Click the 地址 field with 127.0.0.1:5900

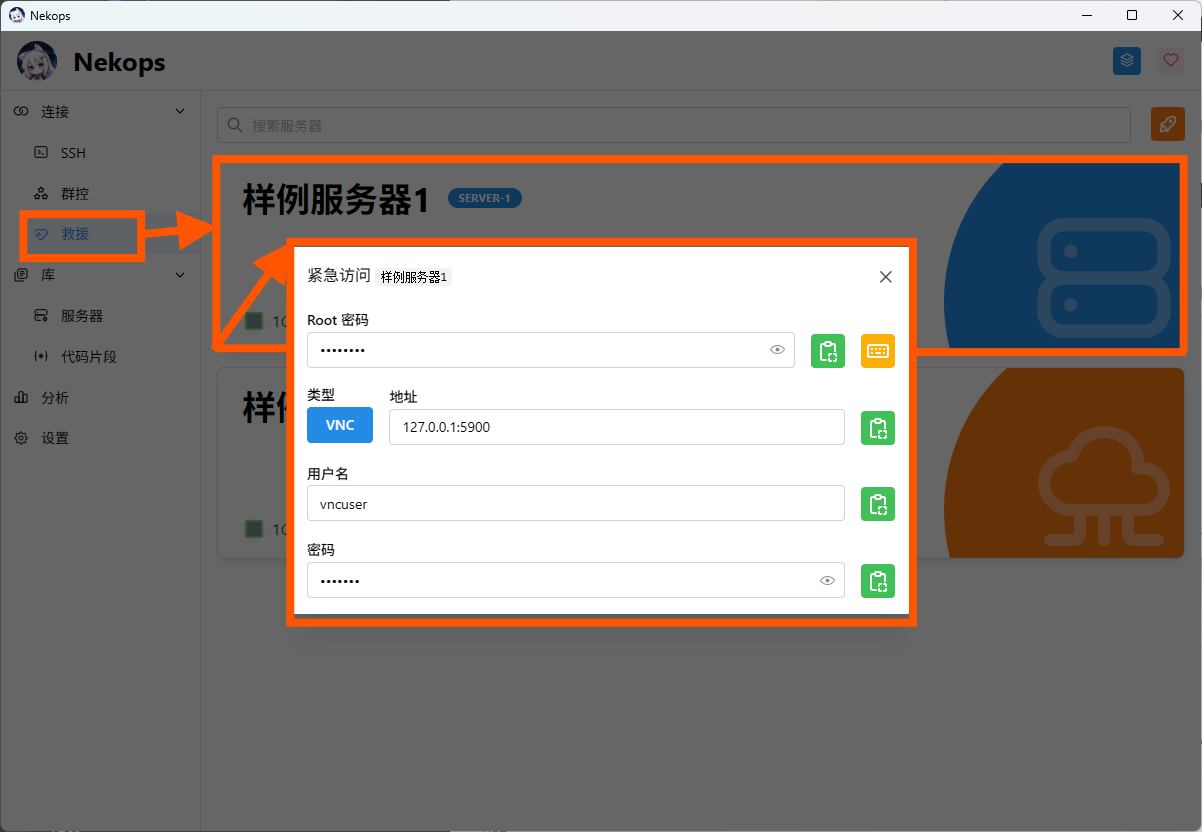(x=615, y=427)
